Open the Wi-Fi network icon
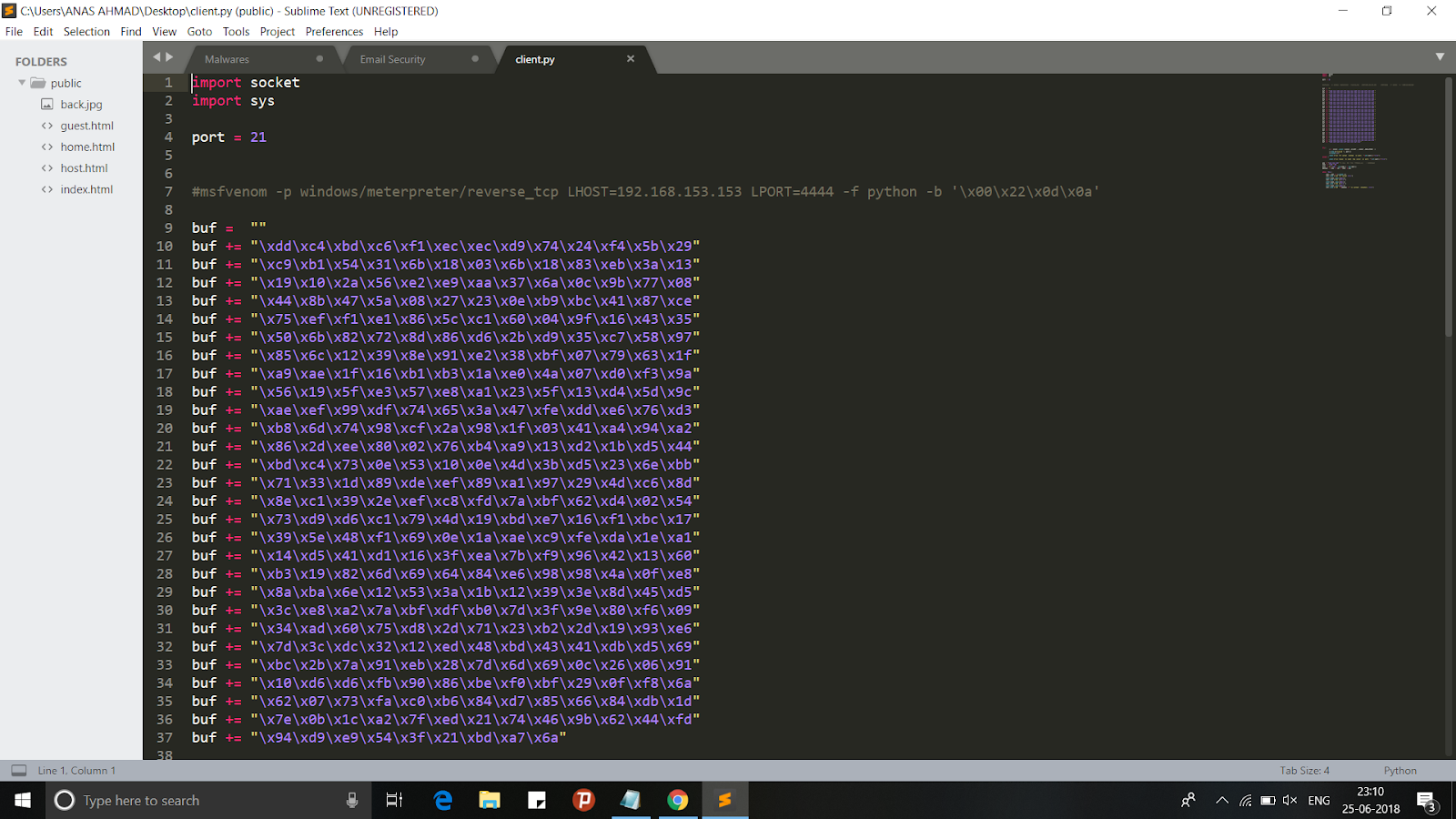This screenshot has width=1456, height=819. pyautogui.click(x=1245, y=800)
